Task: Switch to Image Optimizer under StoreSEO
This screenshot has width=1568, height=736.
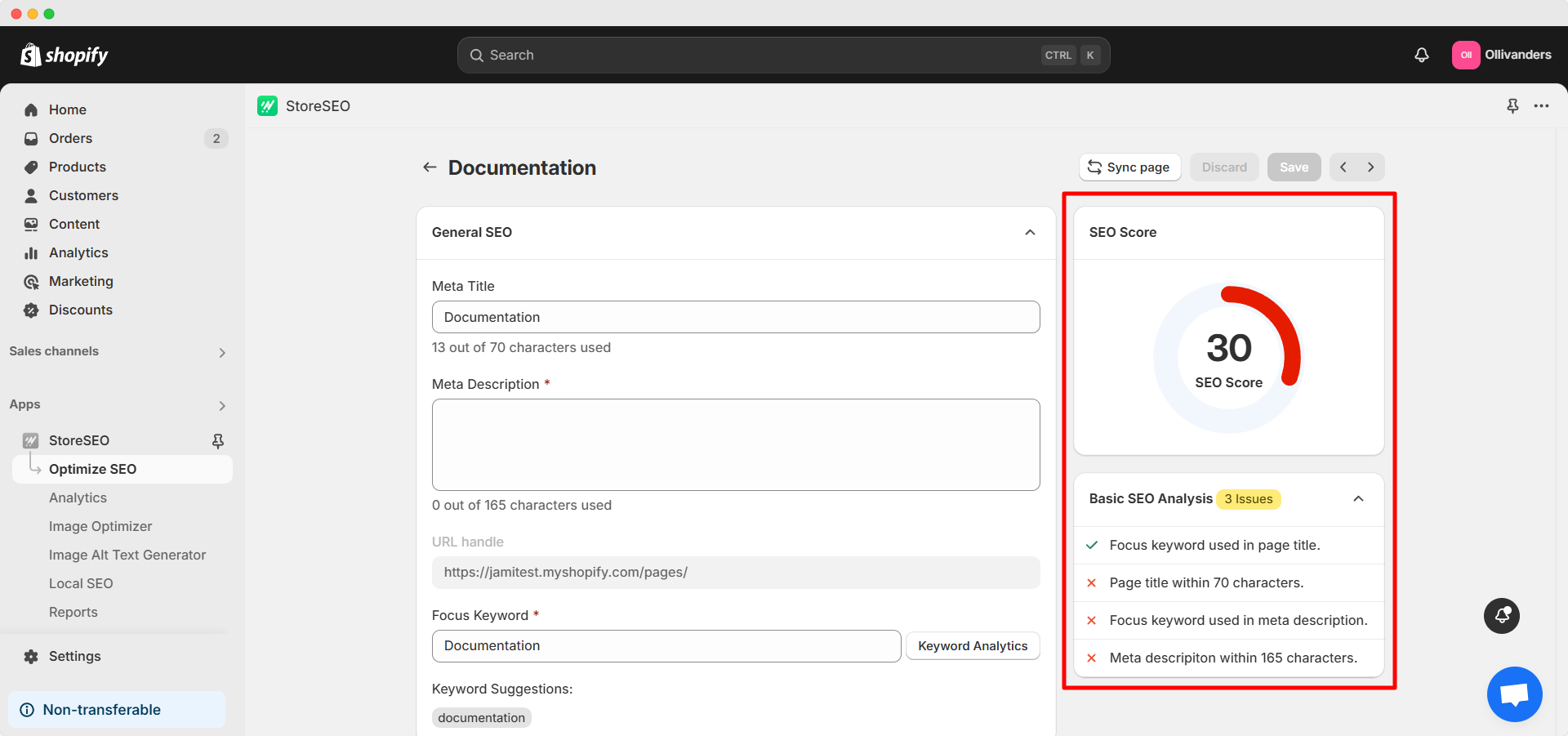Action: (100, 526)
